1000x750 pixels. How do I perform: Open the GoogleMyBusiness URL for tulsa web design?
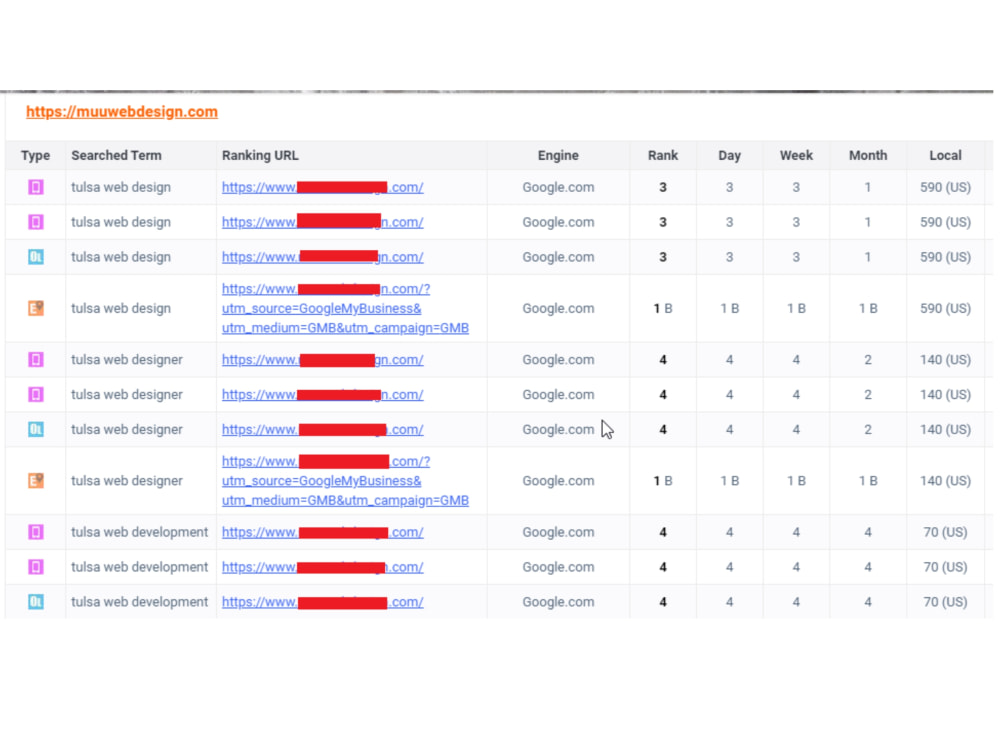click(345, 308)
